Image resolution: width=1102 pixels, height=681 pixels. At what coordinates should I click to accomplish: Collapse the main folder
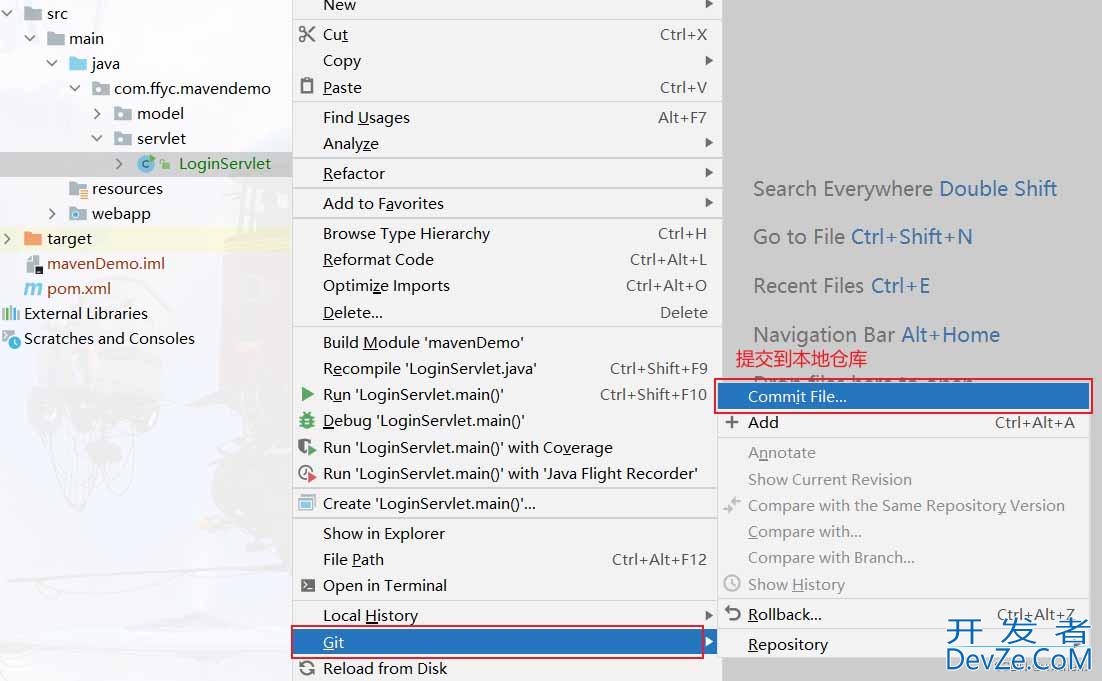[30, 38]
